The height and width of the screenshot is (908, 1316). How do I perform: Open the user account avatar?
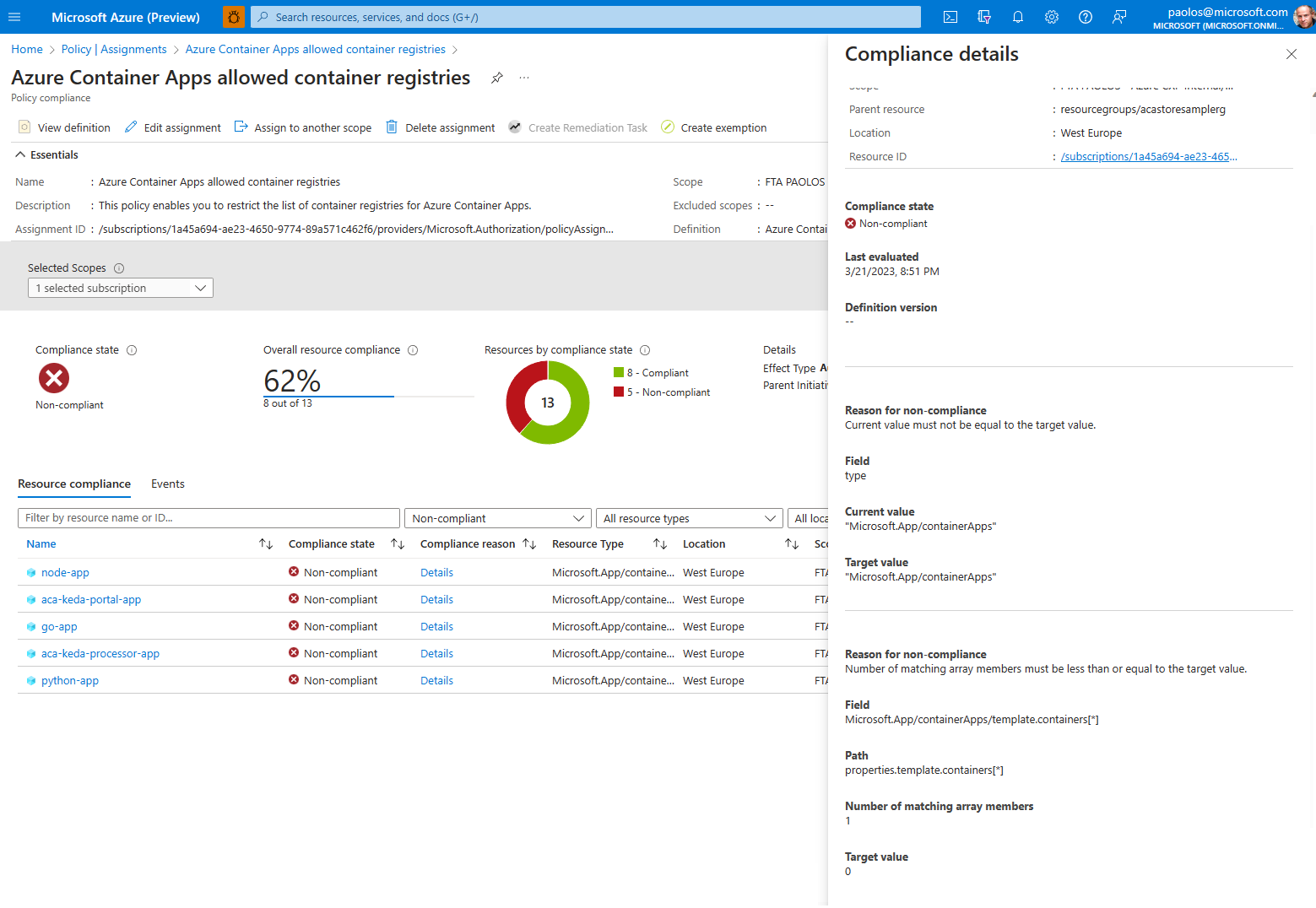pyautogui.click(x=1303, y=17)
